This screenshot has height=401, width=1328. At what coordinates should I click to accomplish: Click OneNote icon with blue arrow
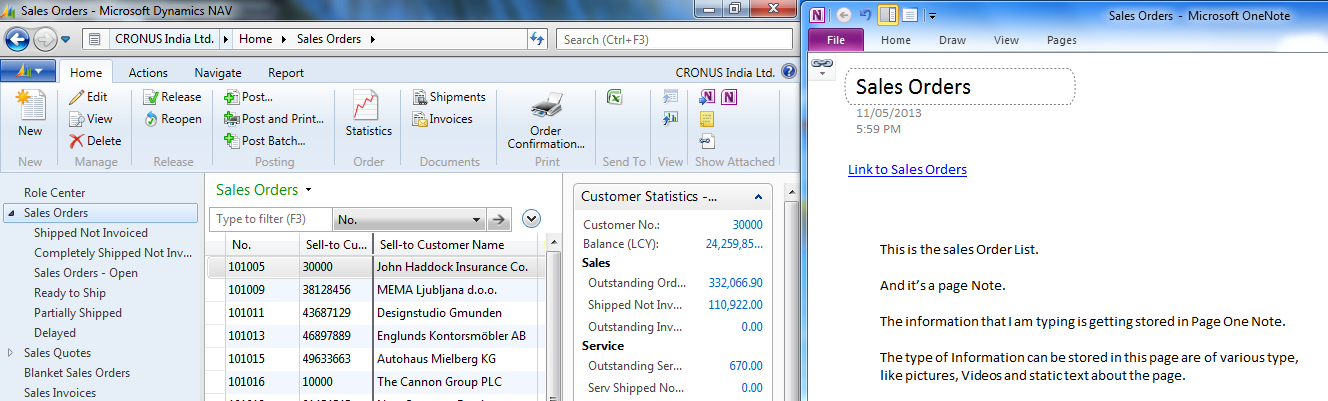tap(707, 97)
